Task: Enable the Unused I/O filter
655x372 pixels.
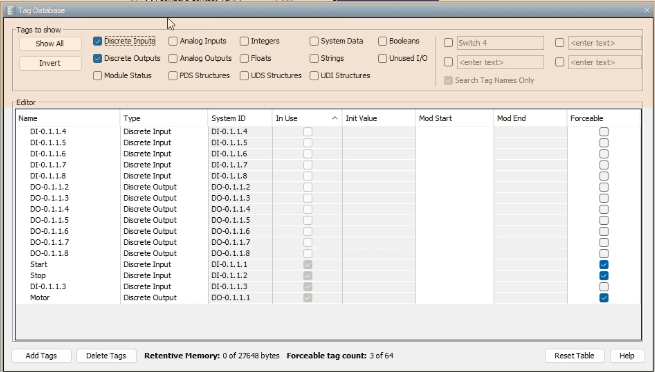Action: [383, 58]
